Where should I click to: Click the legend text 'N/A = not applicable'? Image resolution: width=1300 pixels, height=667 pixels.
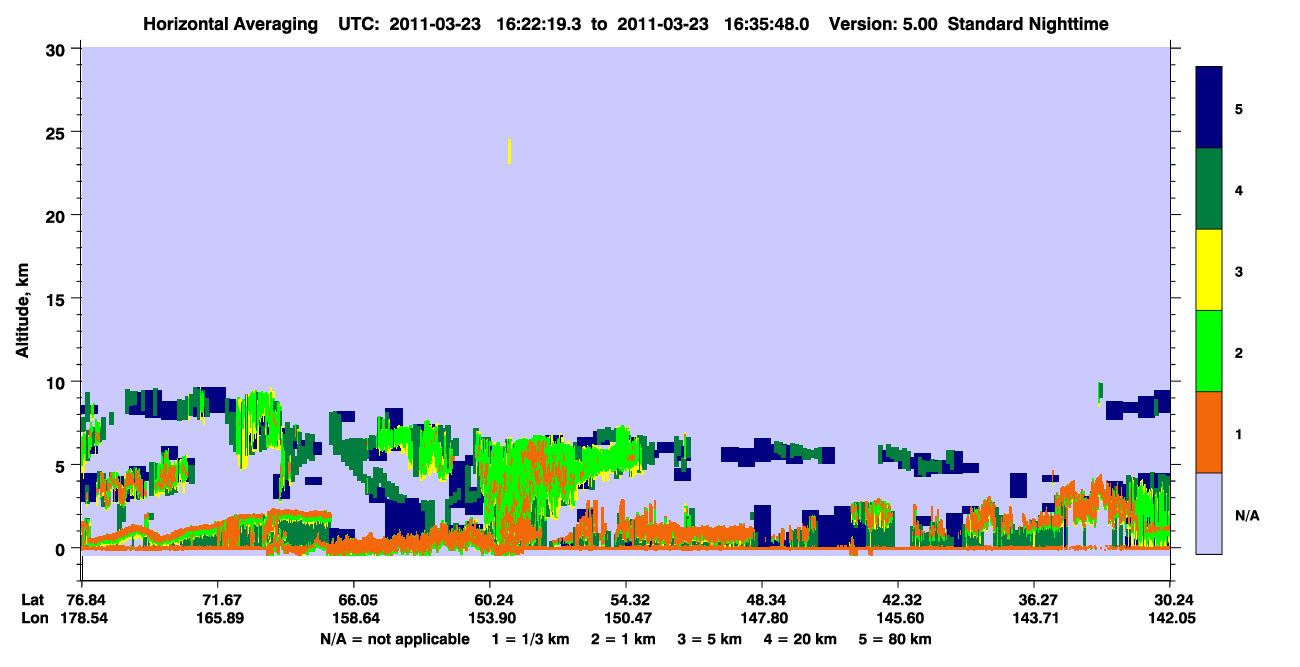click(395, 639)
